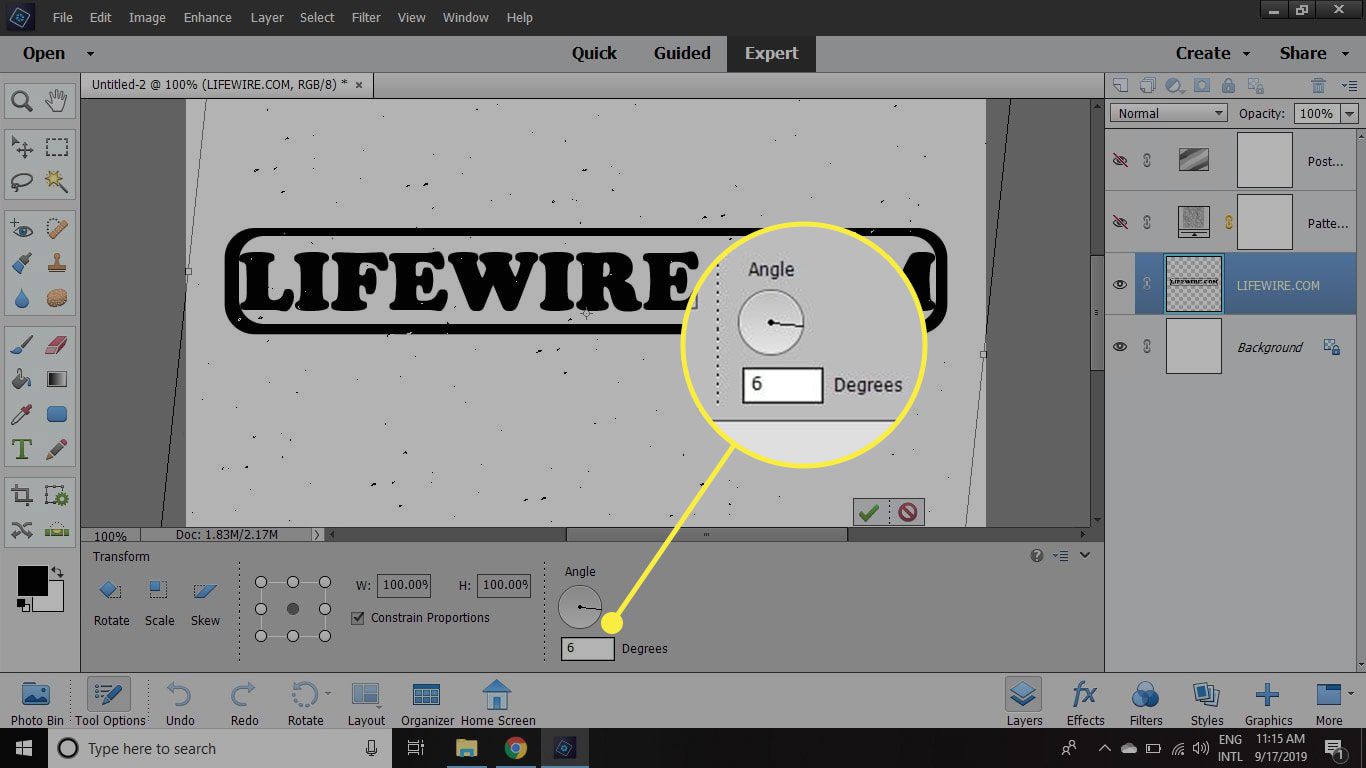Expand the Create dropdown arrow
Viewport: 1366px width, 768px height.
(x=1246, y=54)
